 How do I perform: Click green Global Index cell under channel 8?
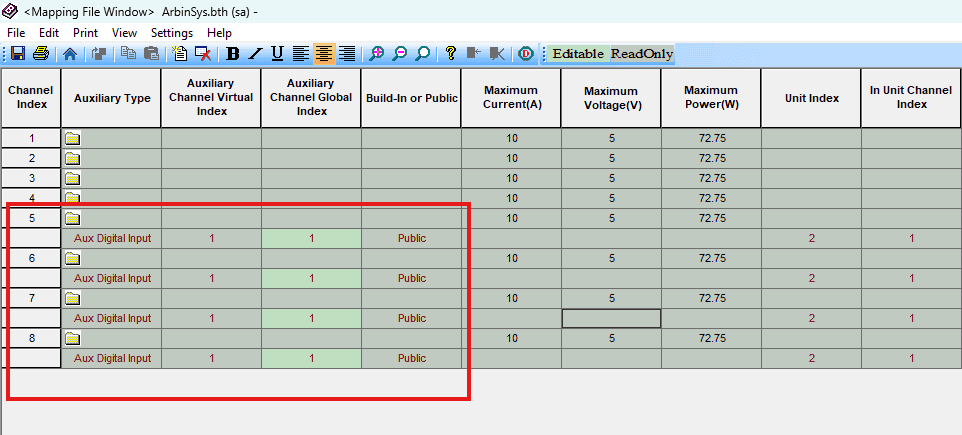[x=311, y=358]
